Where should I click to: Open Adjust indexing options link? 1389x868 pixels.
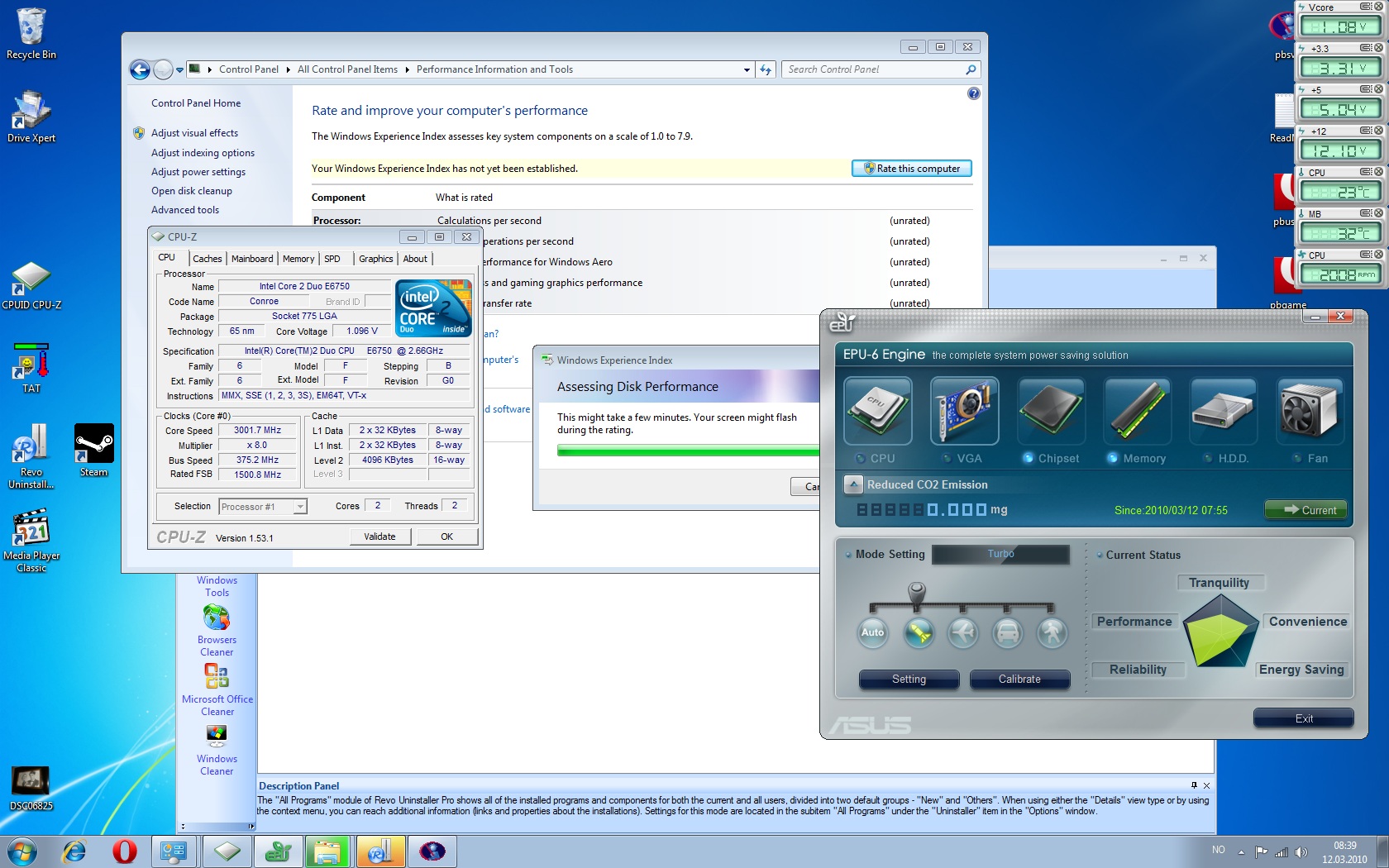(203, 153)
